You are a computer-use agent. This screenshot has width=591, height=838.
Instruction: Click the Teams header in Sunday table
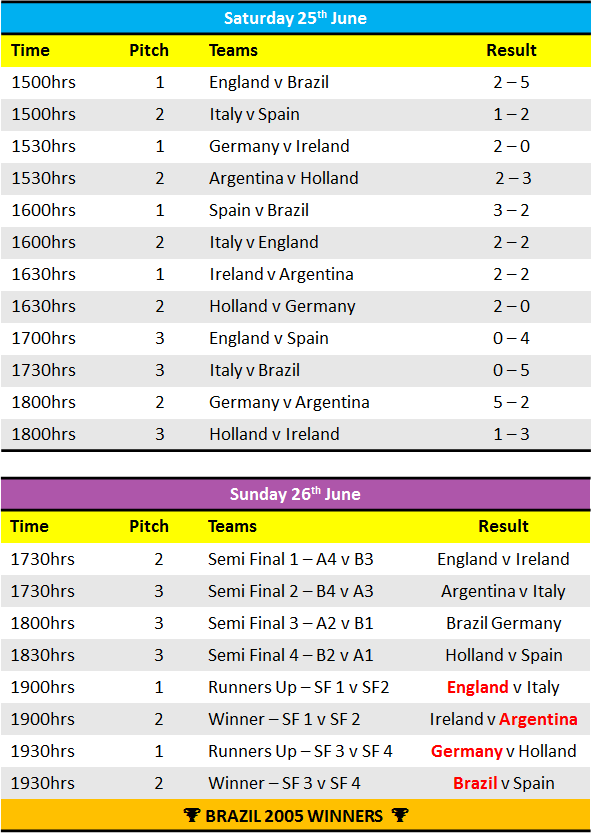[x=232, y=526]
